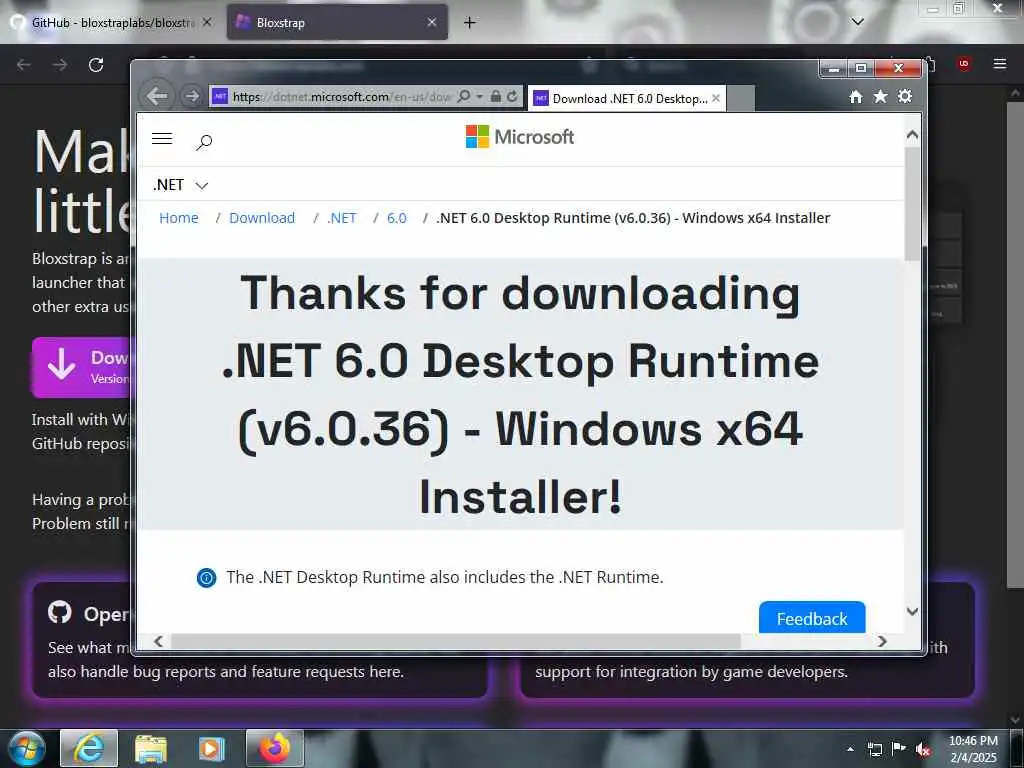The width and height of the screenshot is (1024, 768).
Task: Click the search icon on Microsoft page
Action: click(204, 142)
